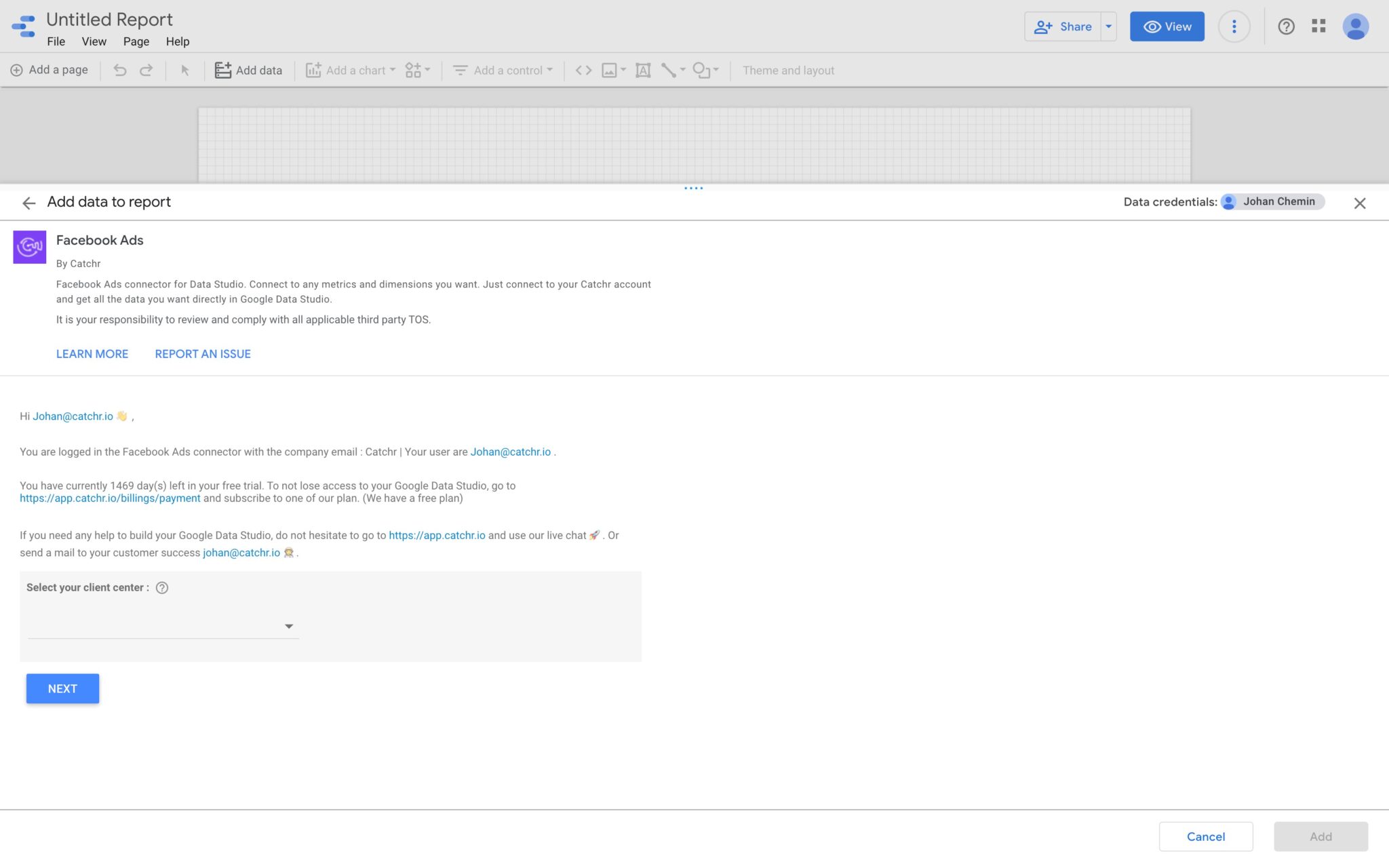The width and height of the screenshot is (1389, 868).
Task: Switch to View mode
Action: pyautogui.click(x=1167, y=26)
